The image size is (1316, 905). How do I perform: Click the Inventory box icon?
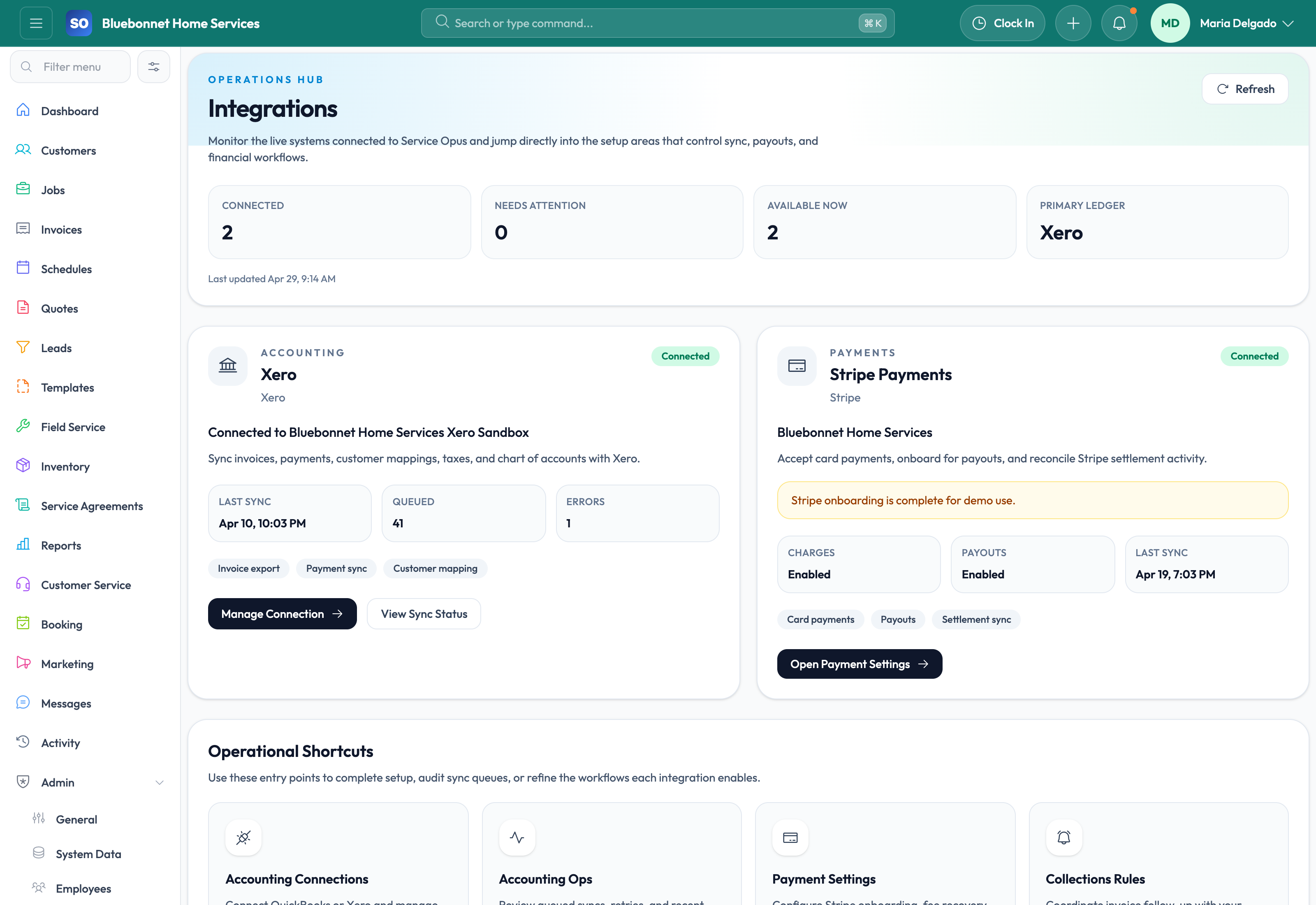point(23,466)
